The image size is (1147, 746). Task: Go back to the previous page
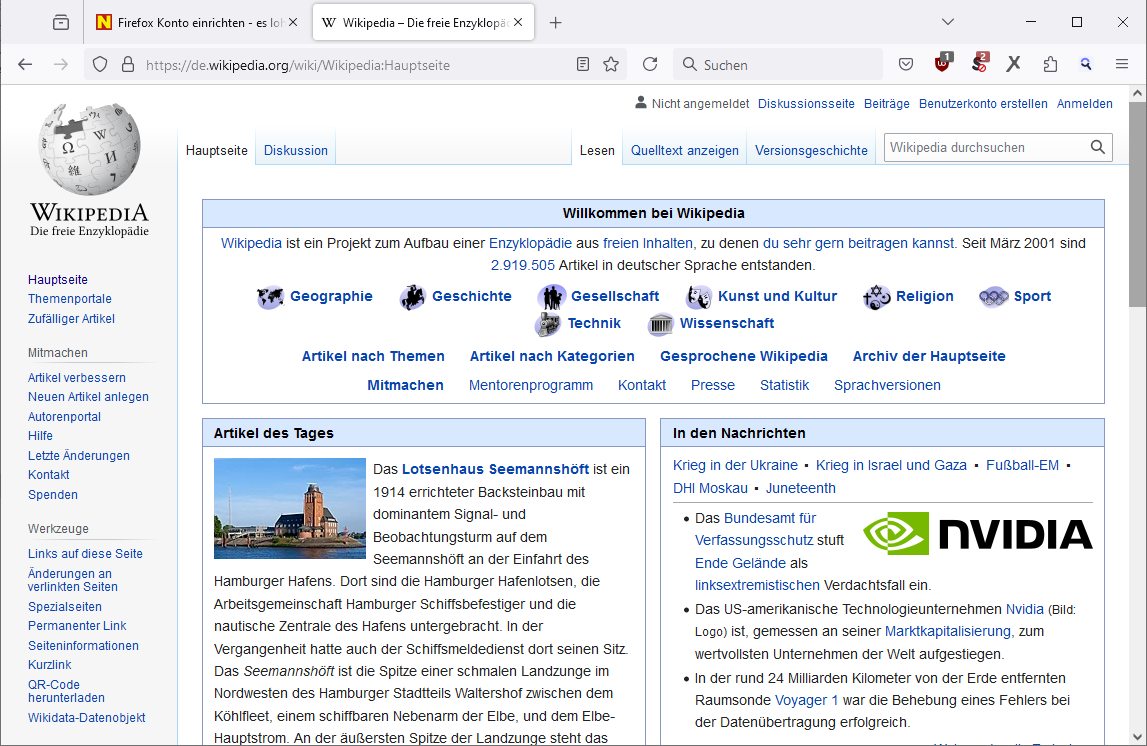coord(25,64)
